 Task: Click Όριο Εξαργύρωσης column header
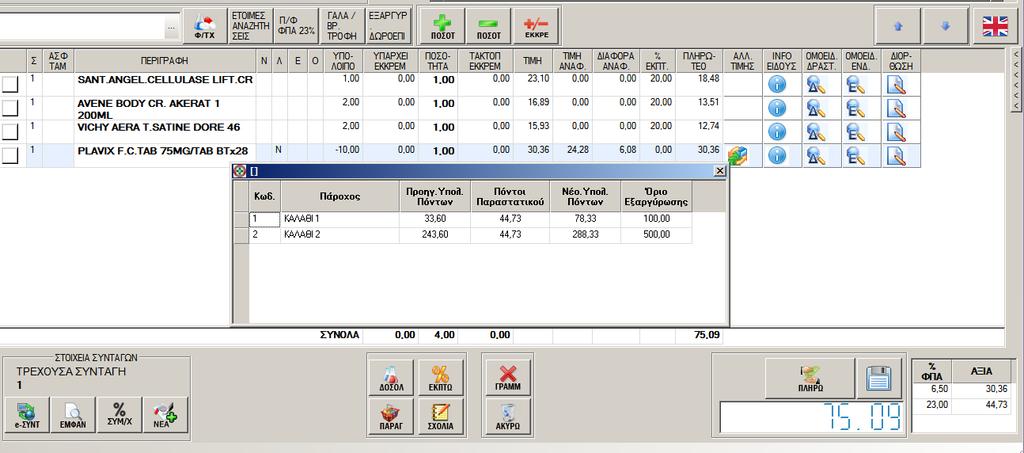click(x=656, y=196)
